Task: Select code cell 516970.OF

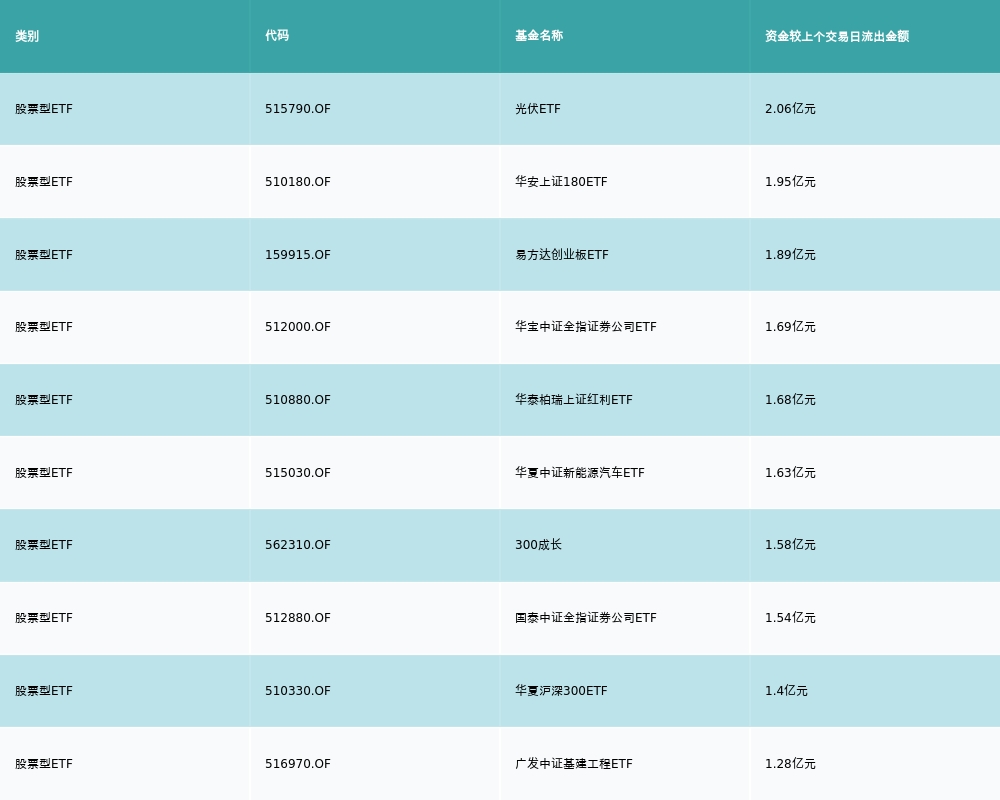Action: pos(298,764)
